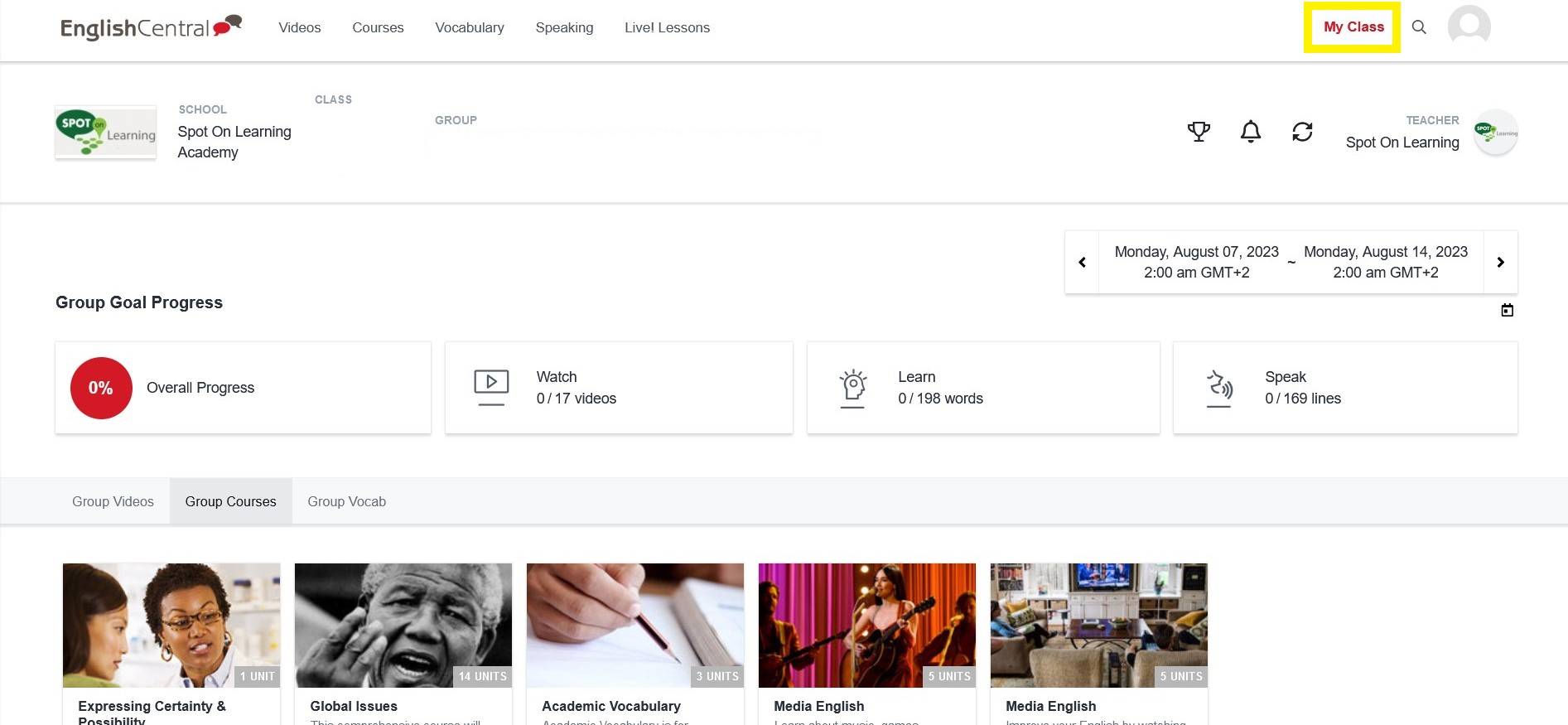Image resolution: width=1568 pixels, height=725 pixels.
Task: Click the Speak voice icon
Action: pyautogui.click(x=1219, y=388)
